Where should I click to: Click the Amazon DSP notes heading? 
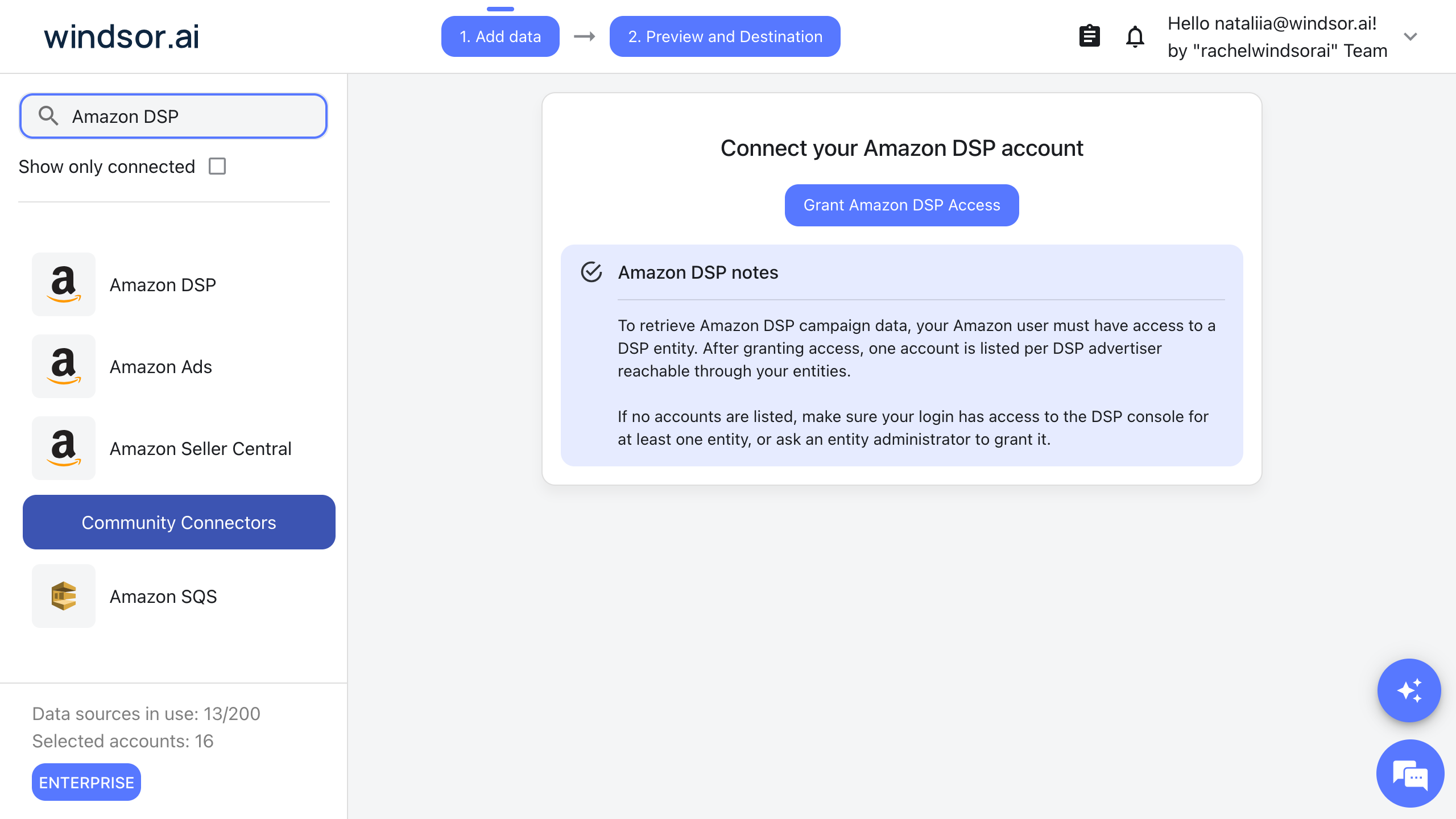pos(698,272)
